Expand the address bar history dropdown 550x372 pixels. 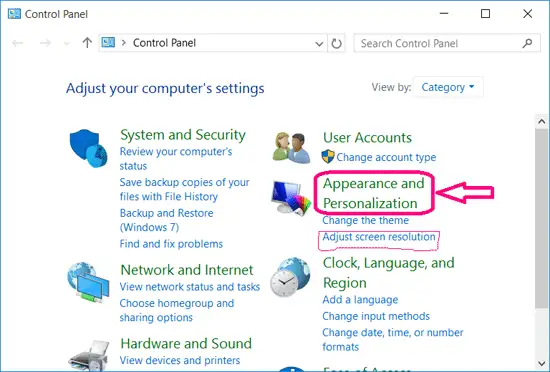tap(319, 44)
